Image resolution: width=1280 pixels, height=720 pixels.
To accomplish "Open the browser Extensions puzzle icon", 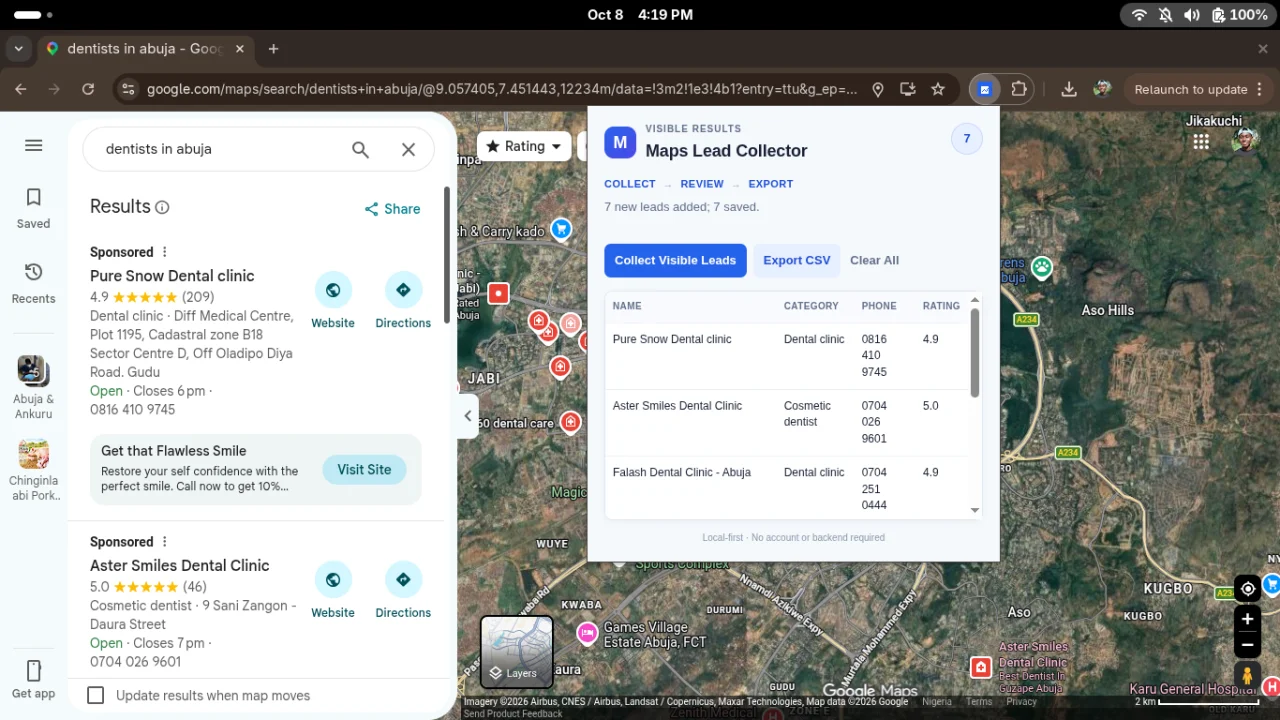I will (x=1019, y=89).
